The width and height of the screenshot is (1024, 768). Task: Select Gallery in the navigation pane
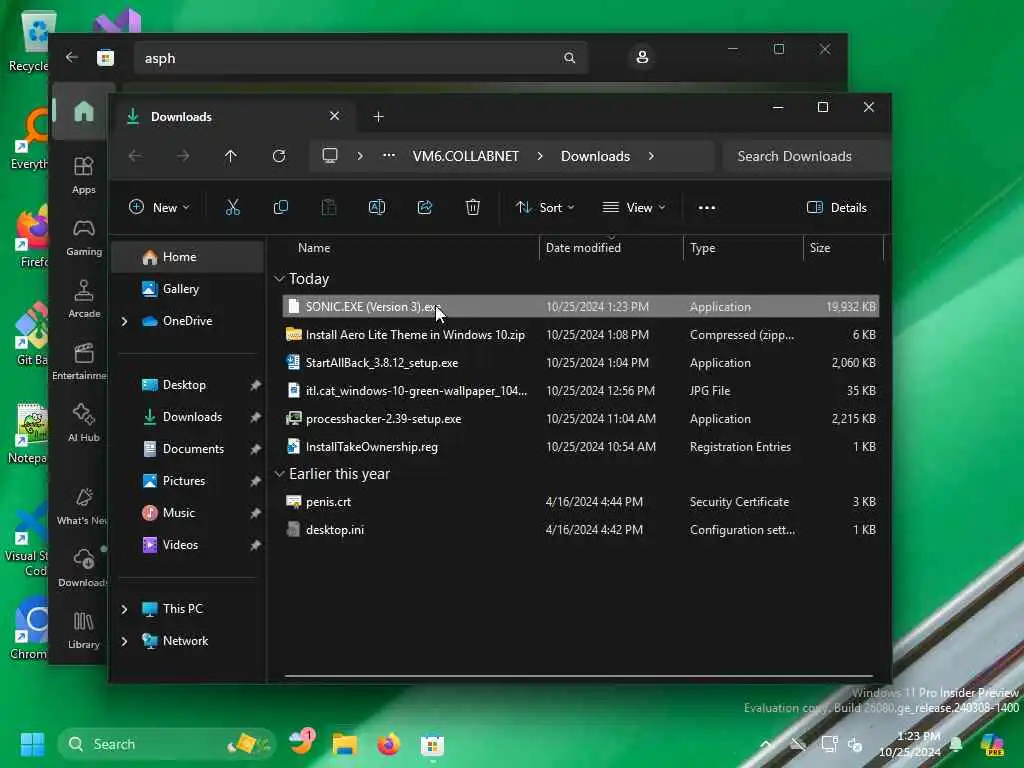click(x=187, y=289)
